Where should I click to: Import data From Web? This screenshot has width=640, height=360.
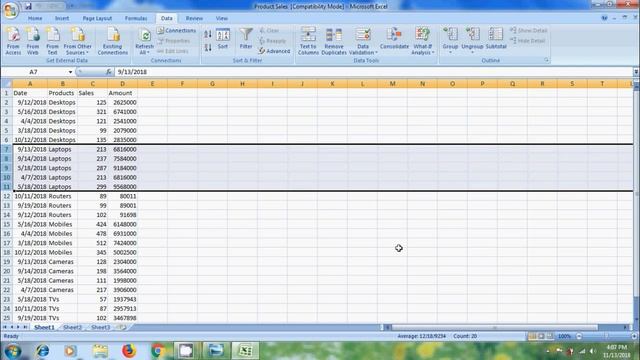click(x=33, y=41)
